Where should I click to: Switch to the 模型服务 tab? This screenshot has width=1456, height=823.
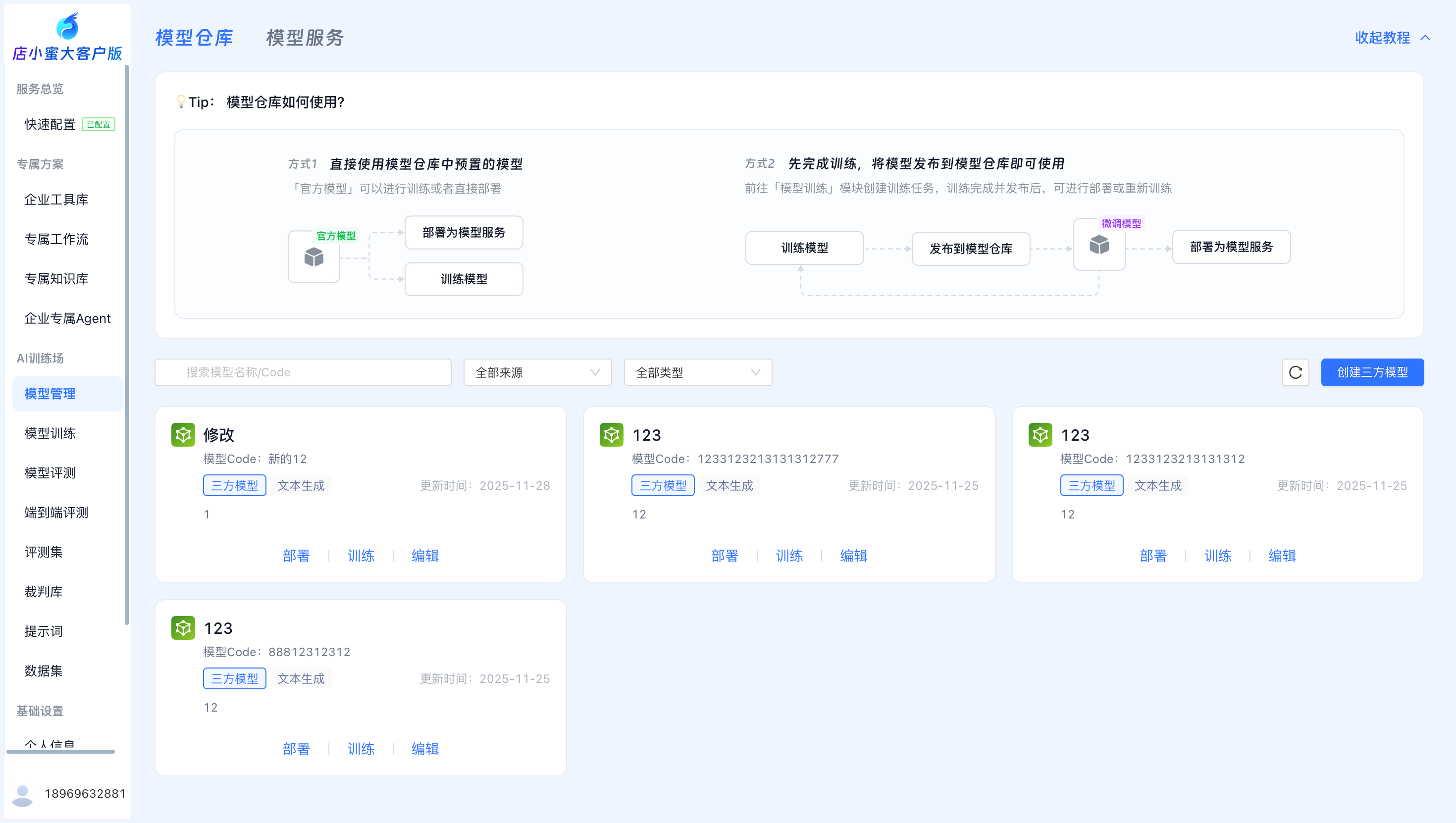pyautogui.click(x=305, y=38)
